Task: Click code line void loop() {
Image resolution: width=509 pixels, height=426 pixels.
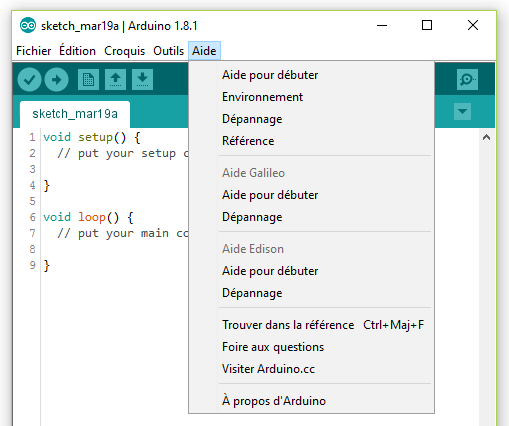Action: (88, 217)
